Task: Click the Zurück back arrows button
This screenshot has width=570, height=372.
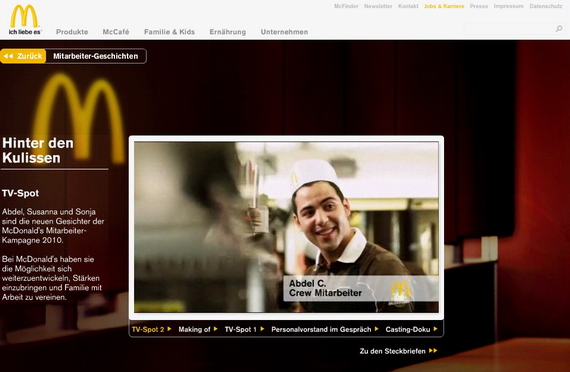Action: [x=23, y=56]
